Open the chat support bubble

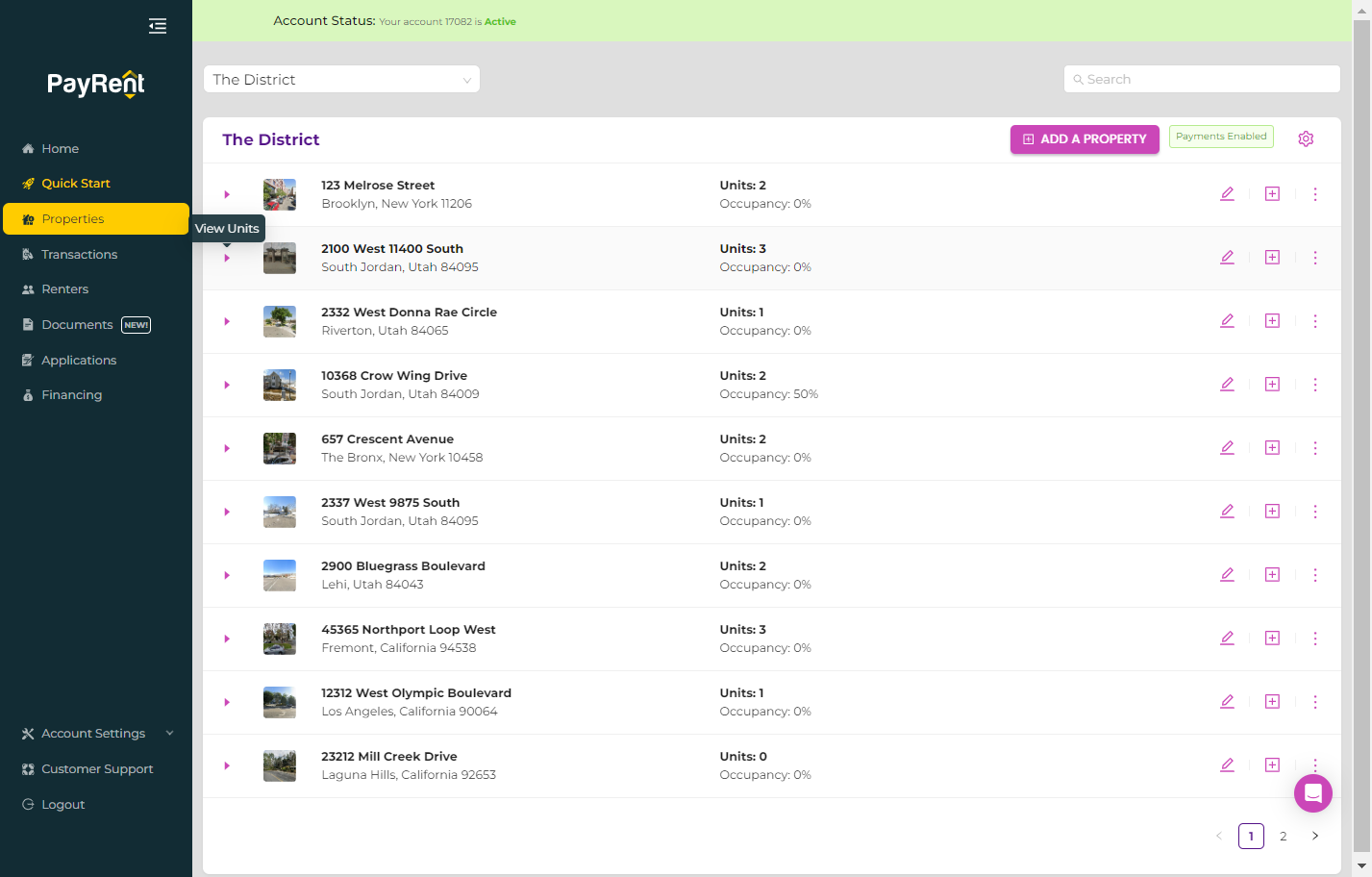tap(1313, 793)
